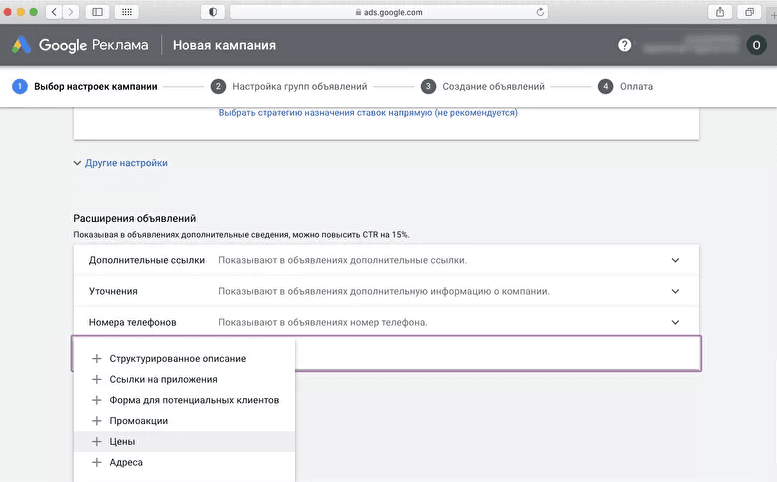
Task: Go forward with Safari's forward arrow
Action: coord(71,12)
